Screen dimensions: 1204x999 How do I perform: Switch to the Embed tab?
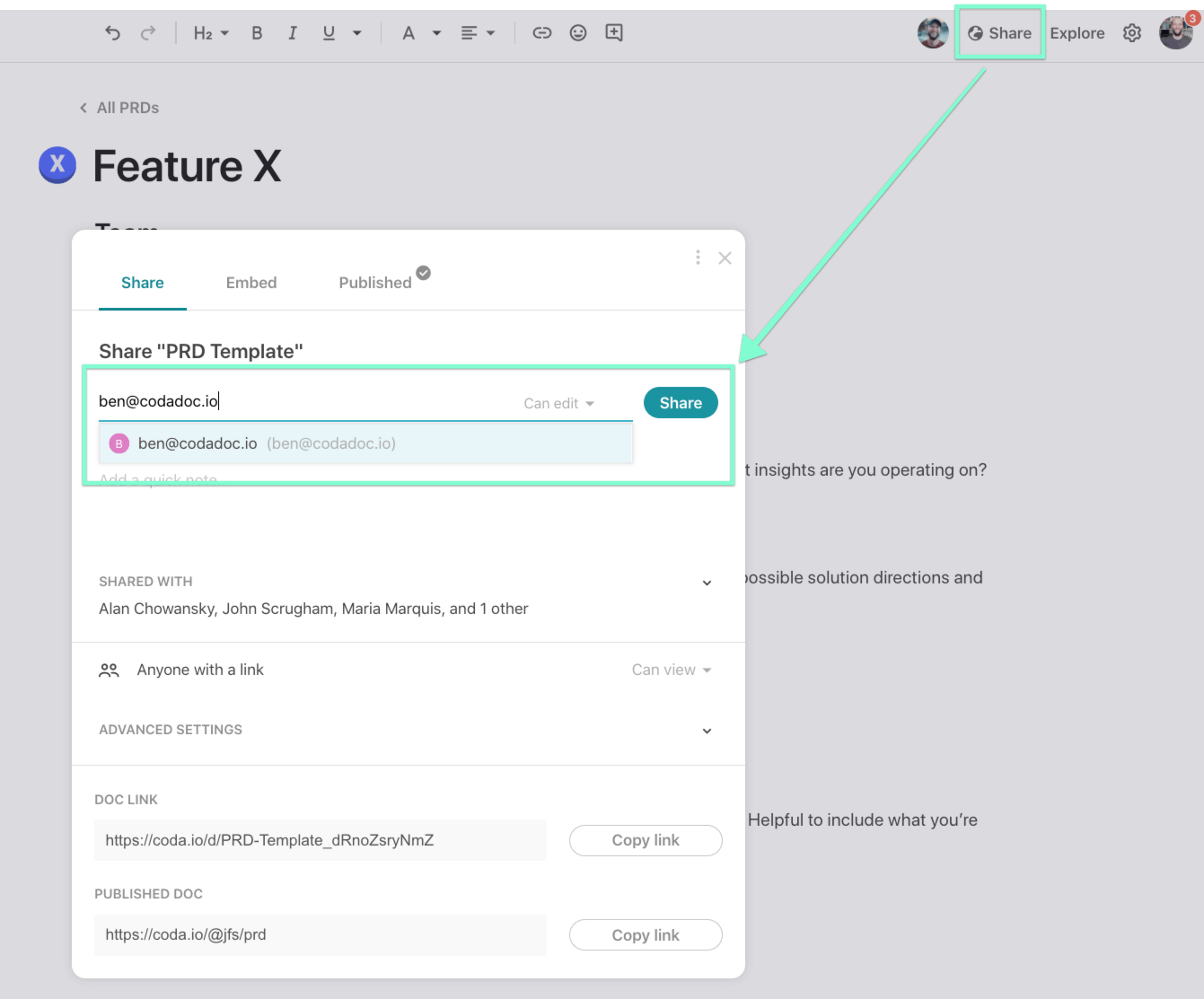coord(251,283)
